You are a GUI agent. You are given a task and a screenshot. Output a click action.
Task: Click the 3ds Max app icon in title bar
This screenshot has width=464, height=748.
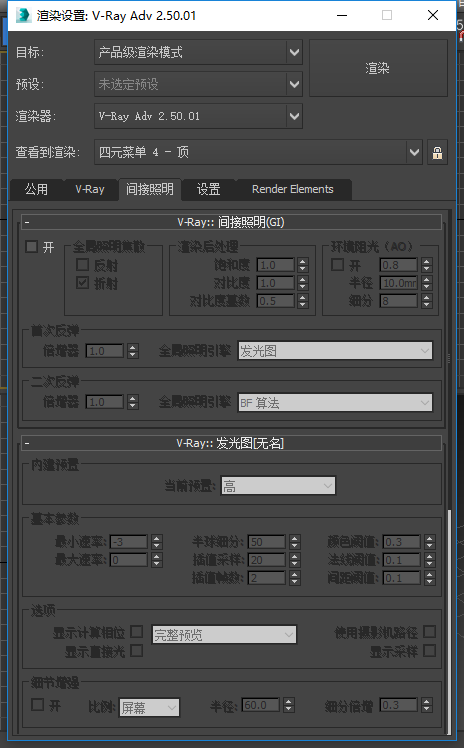click(x=23, y=15)
